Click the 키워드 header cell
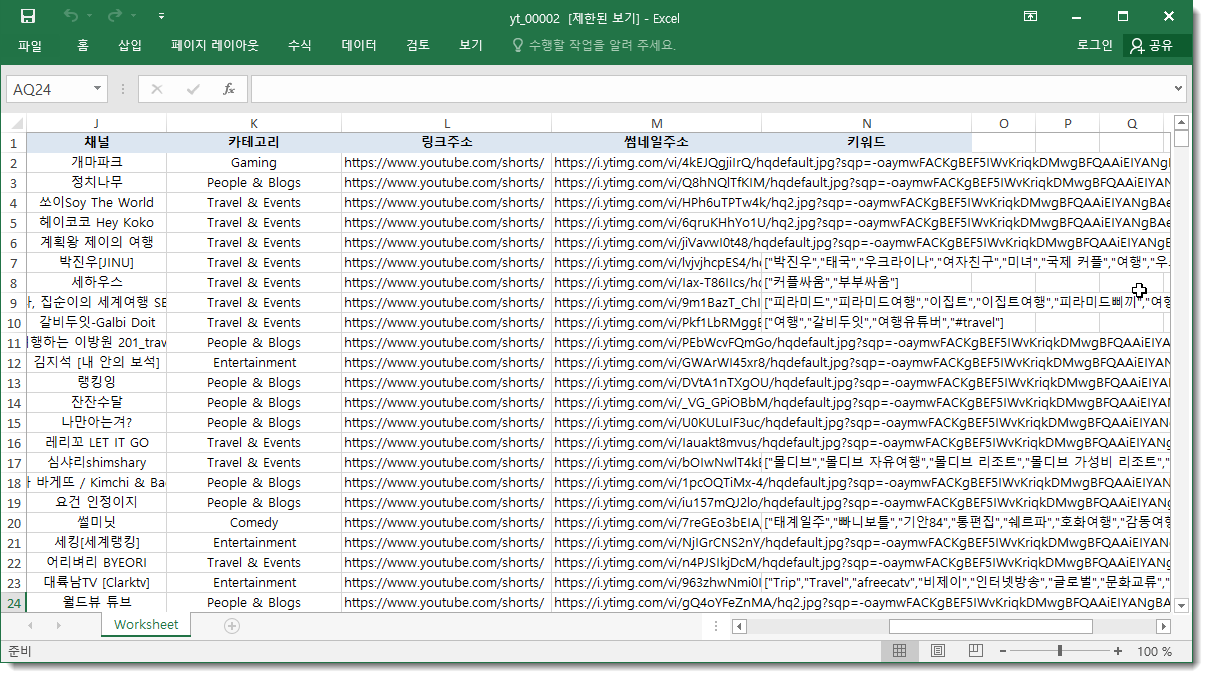This screenshot has width=1208, height=678. click(866, 142)
